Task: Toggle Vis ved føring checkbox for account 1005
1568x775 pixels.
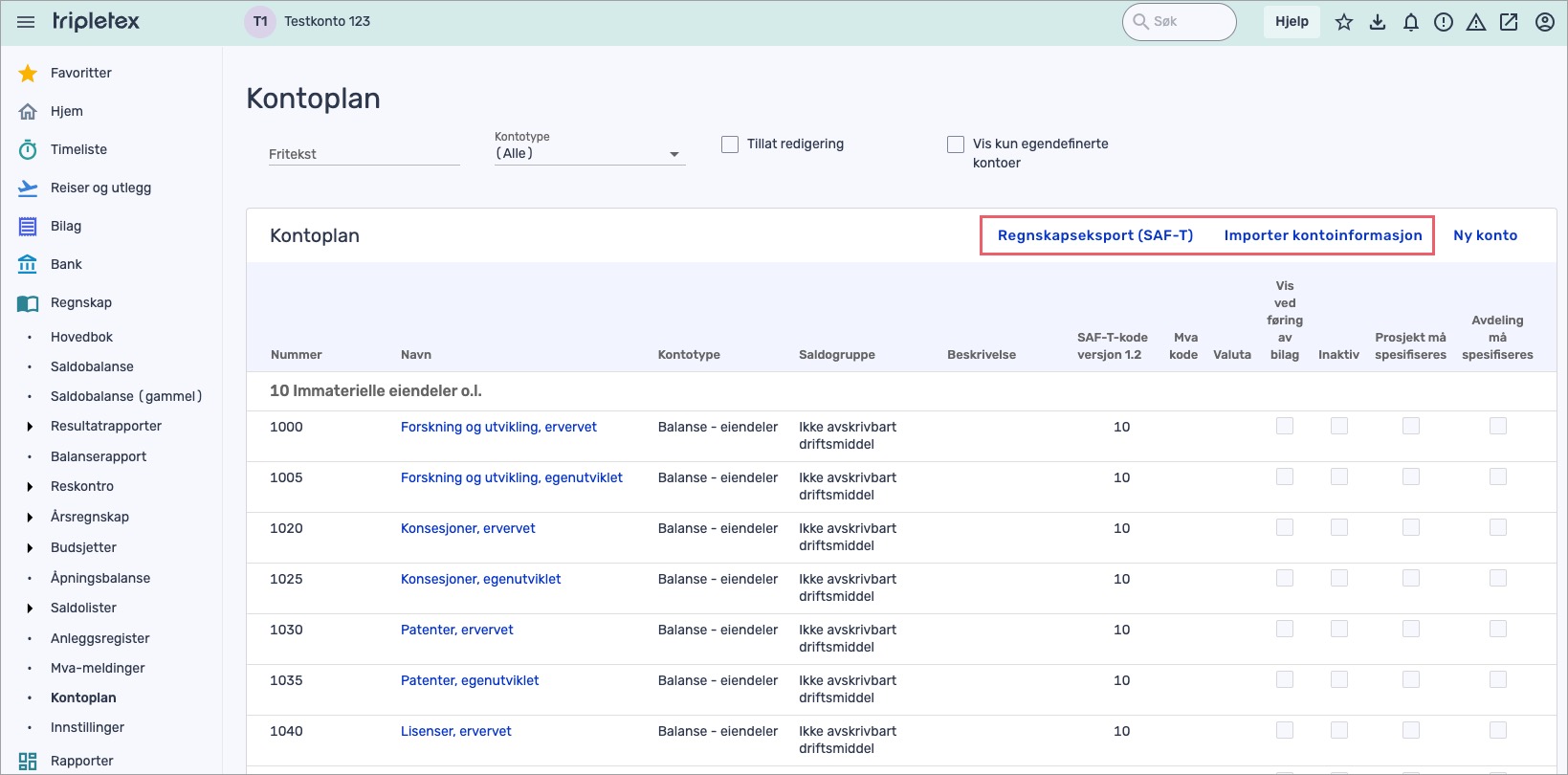Action: tap(1285, 476)
